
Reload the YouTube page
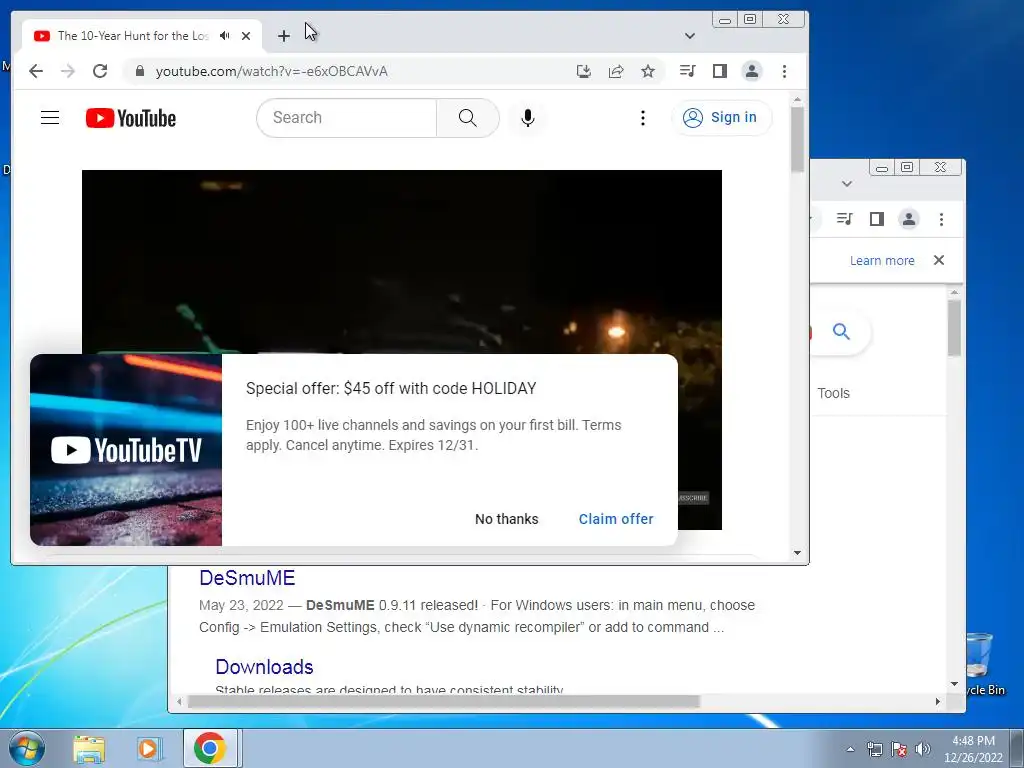point(100,71)
